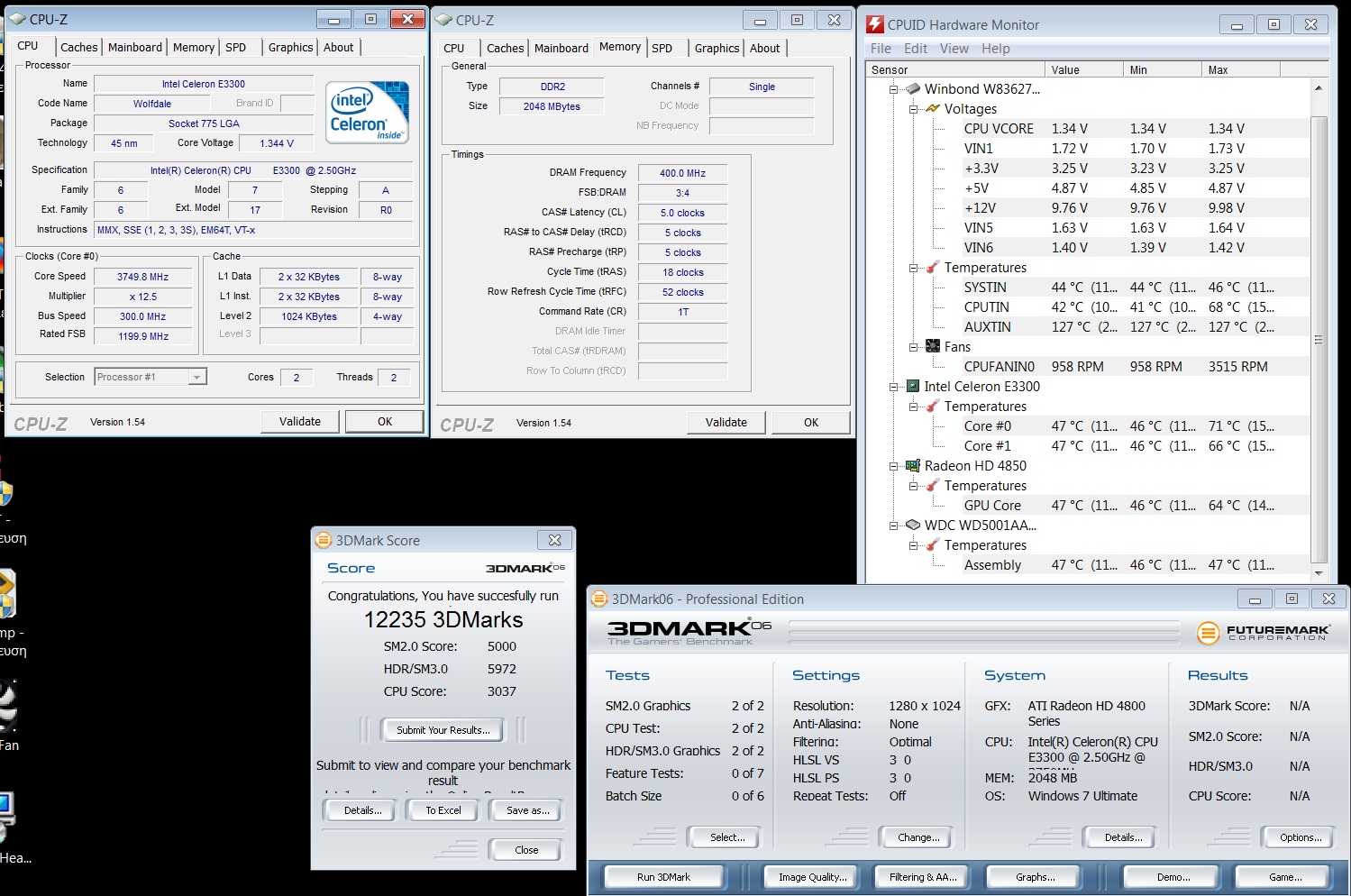Click the Voltages lightning icon in Hardware Monitor
This screenshot has height=896, width=1351.
[933, 108]
